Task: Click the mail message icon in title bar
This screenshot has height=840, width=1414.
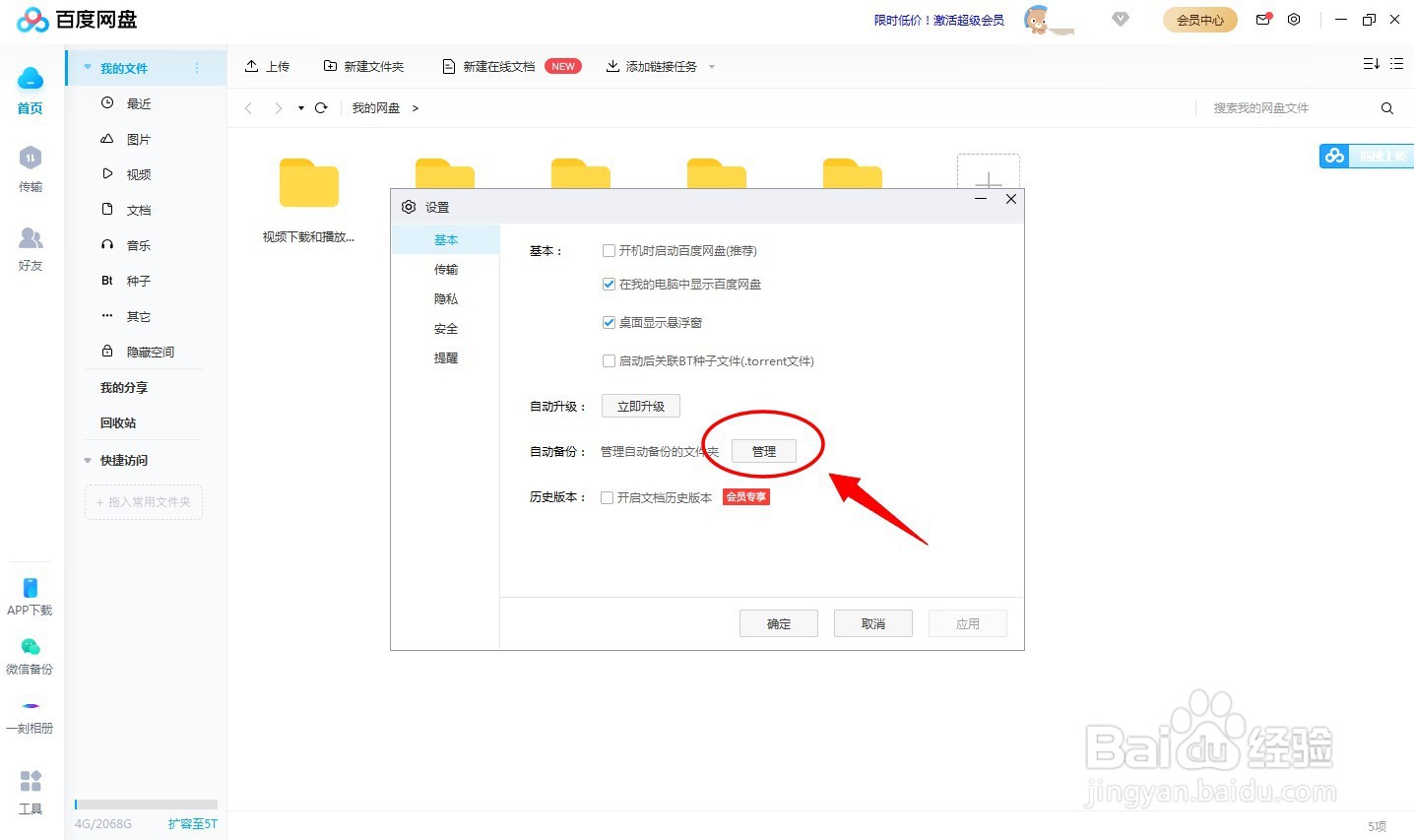Action: [1263, 19]
